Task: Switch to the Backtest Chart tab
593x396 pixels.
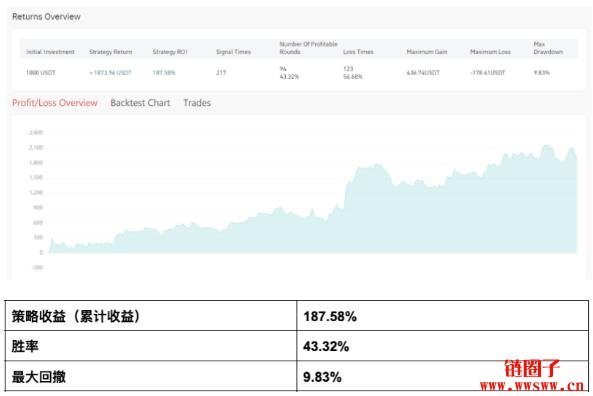Action: (140, 103)
